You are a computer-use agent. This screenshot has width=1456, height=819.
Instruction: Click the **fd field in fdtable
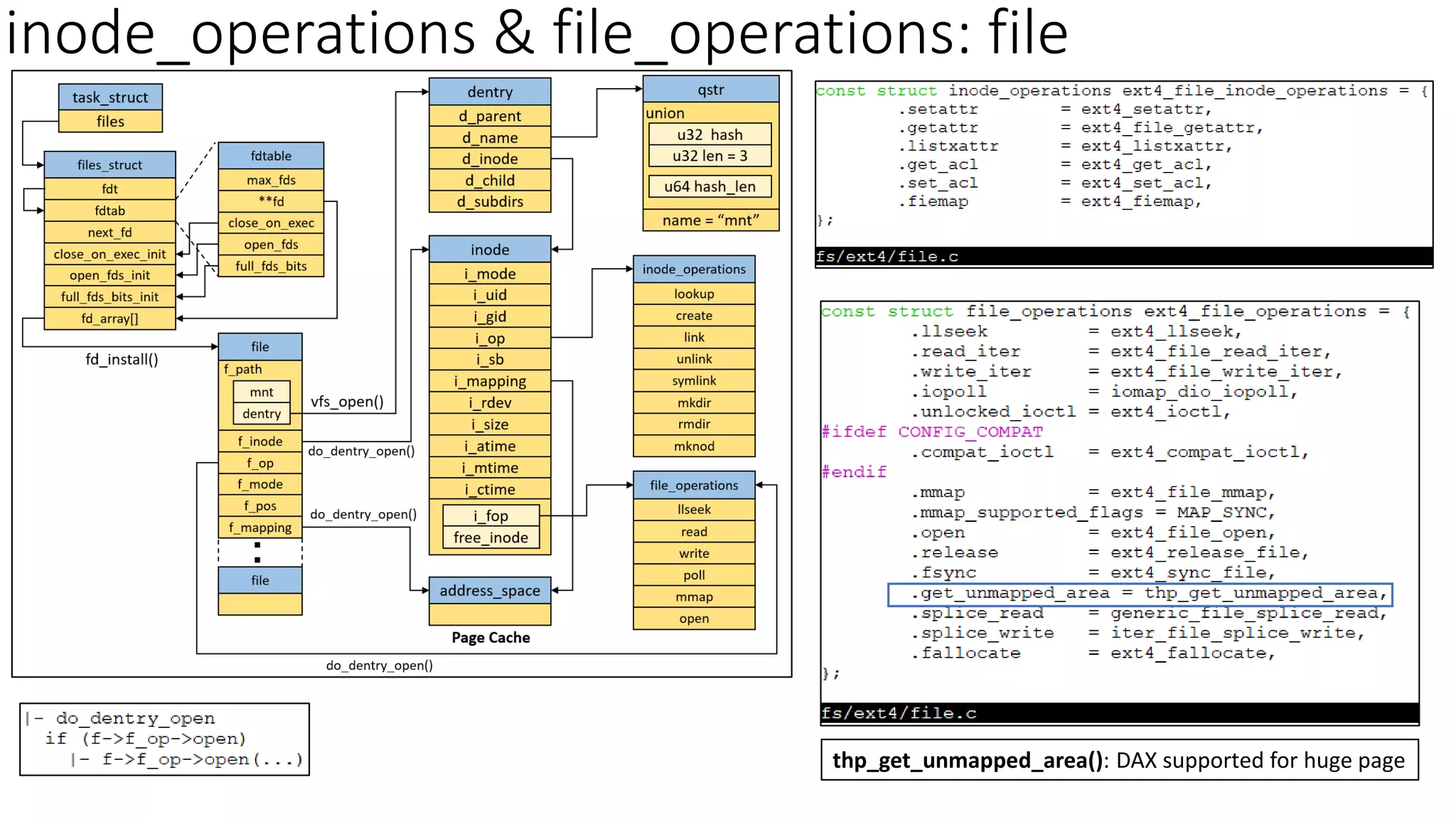(271, 201)
